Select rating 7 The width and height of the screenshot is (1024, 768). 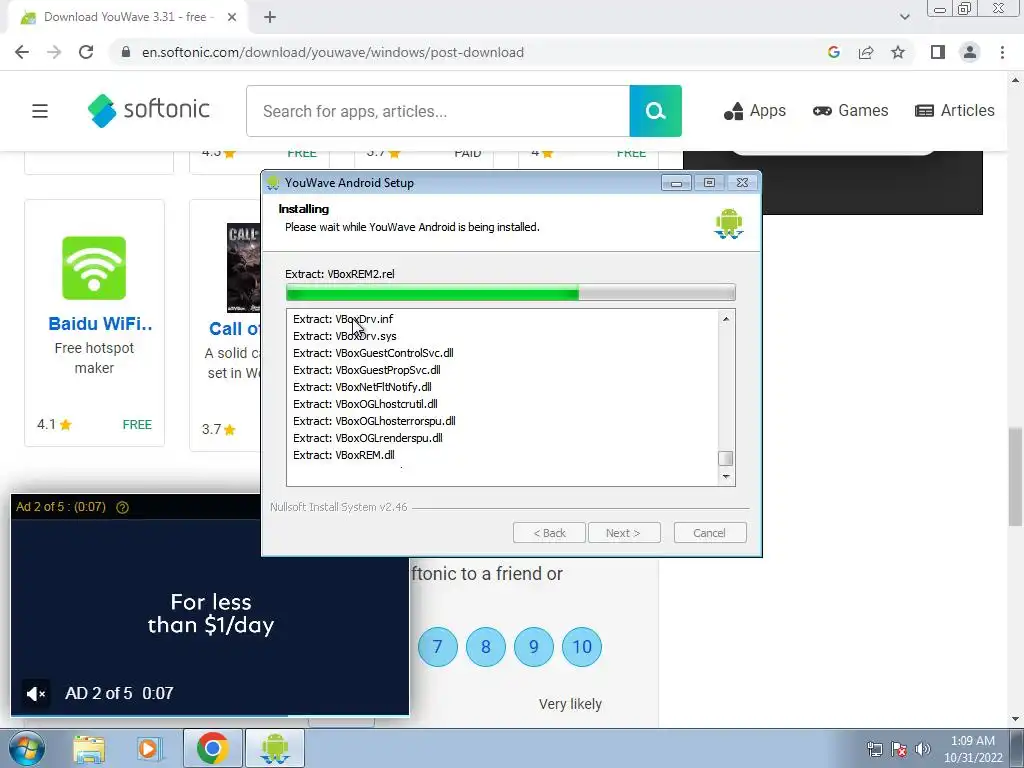(438, 647)
